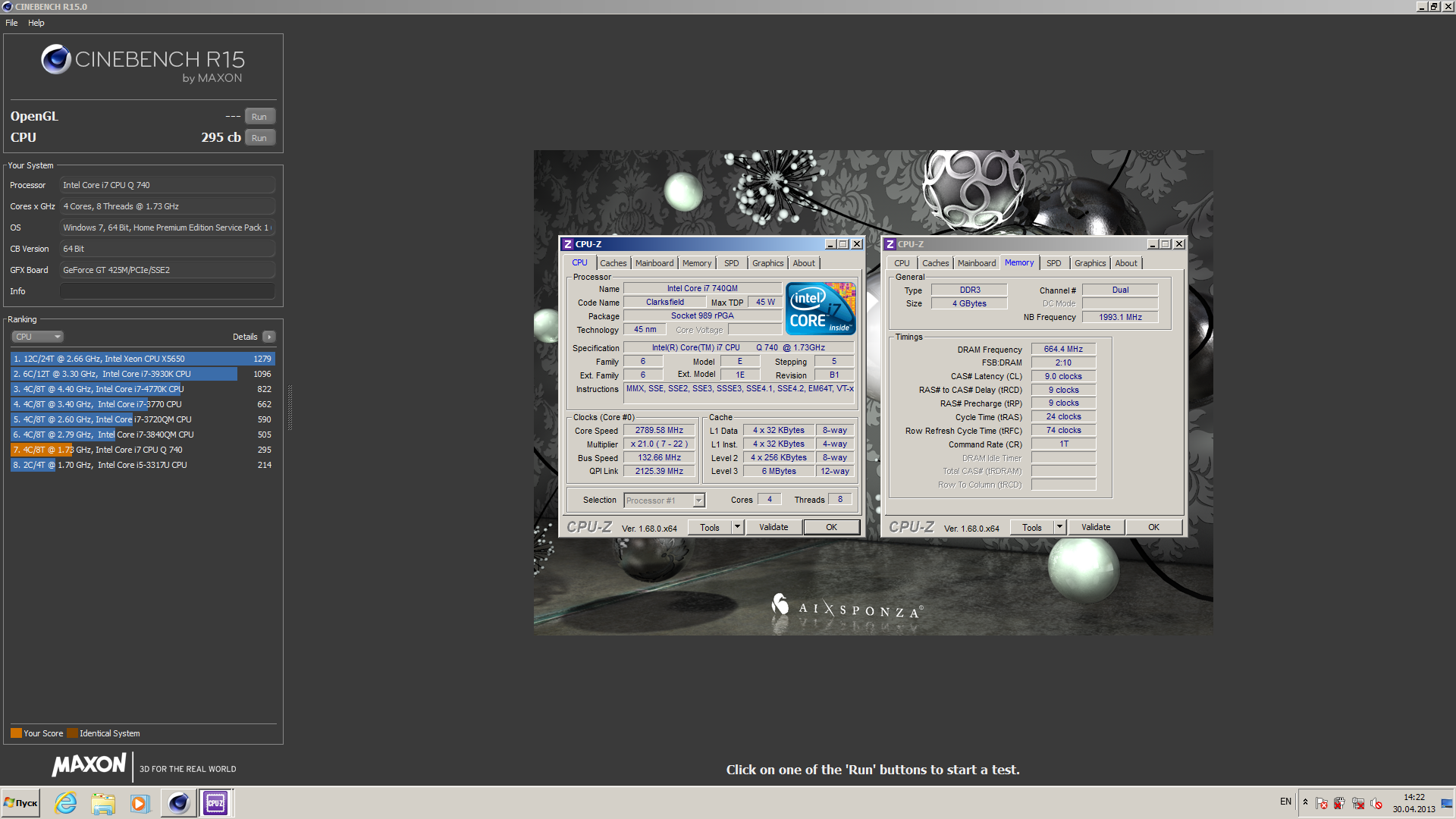
Task: Select ranking entry Intel Core i7-3770 CPU
Action: 143,404
